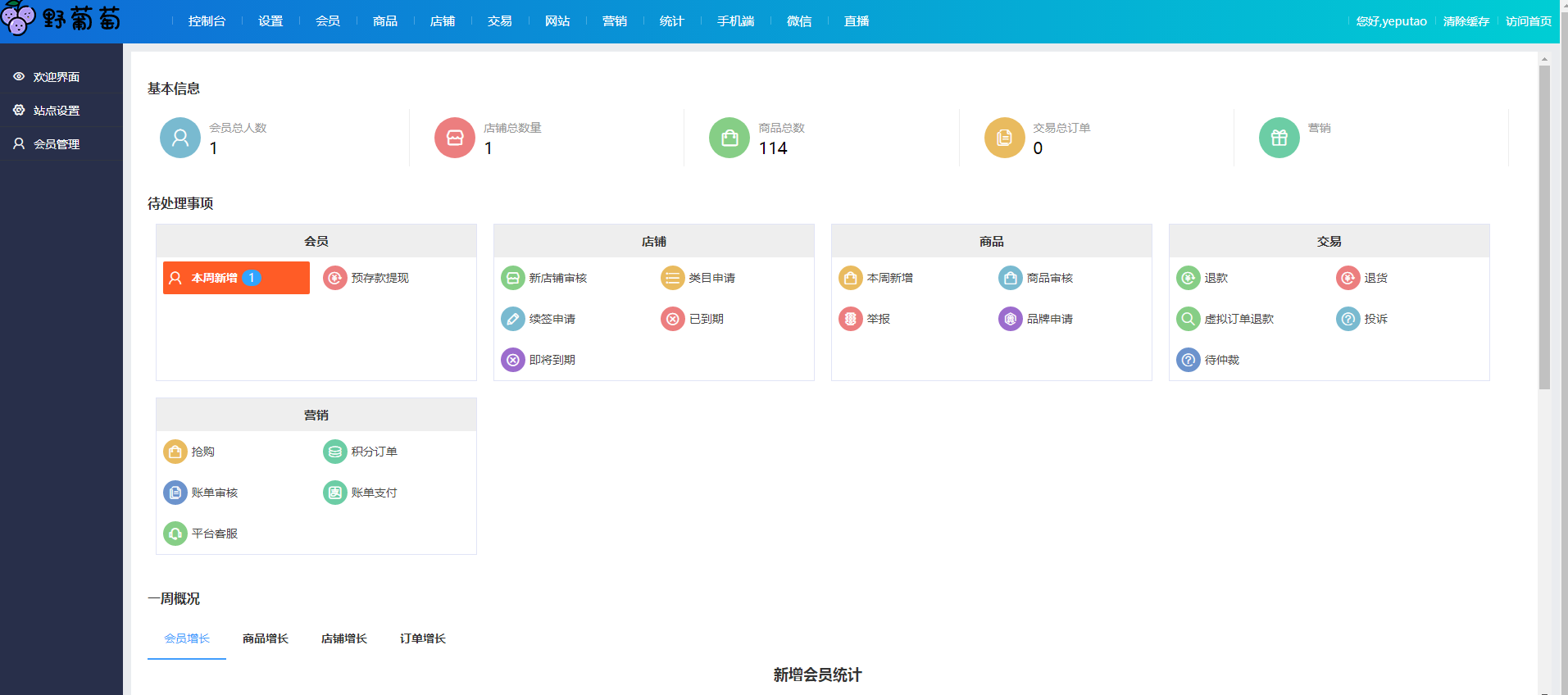The width and height of the screenshot is (1568, 695).
Task: Click the 新店铺审核 green shop icon
Action: click(x=512, y=279)
